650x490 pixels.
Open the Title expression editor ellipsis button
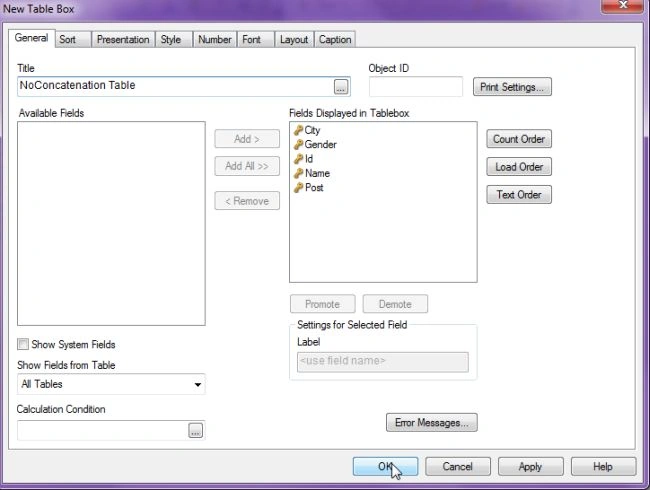coord(341,87)
